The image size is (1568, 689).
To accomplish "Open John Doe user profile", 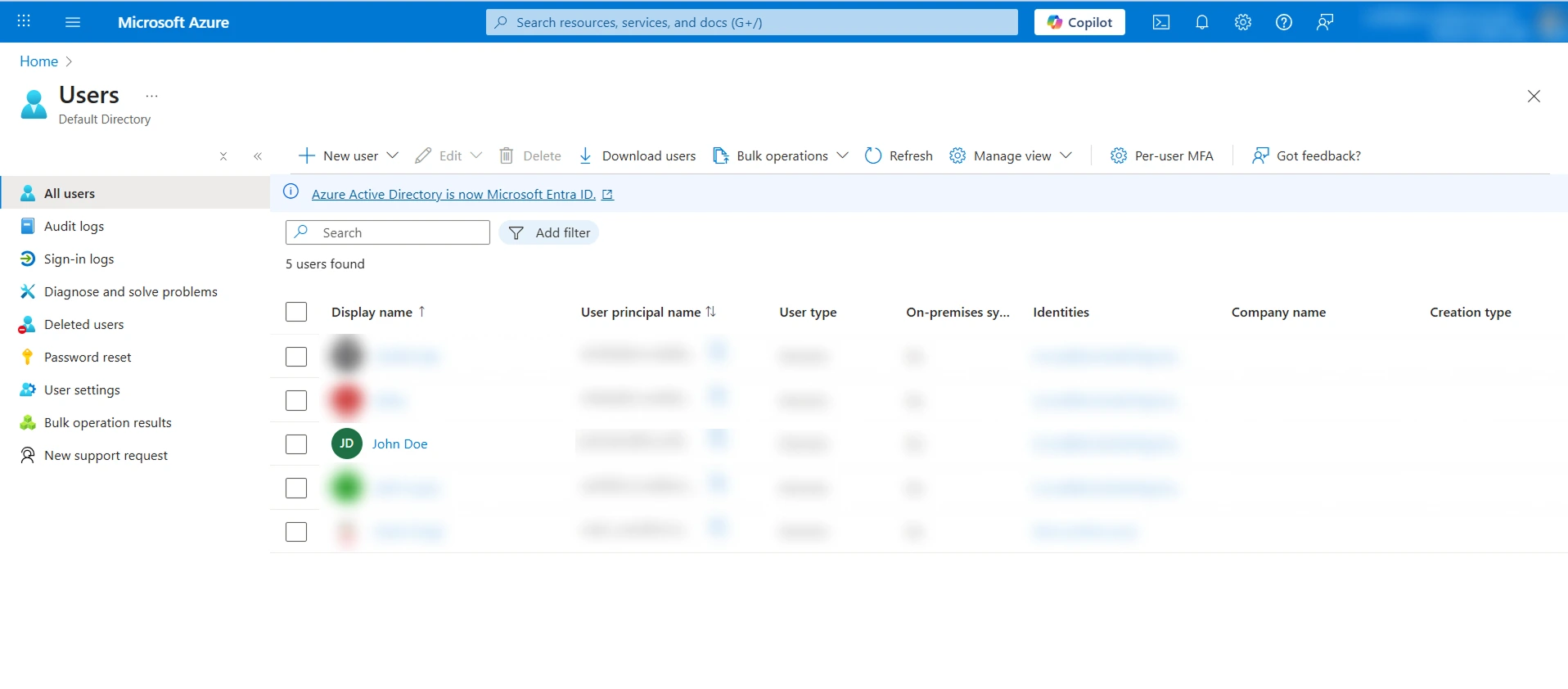I will point(399,444).
